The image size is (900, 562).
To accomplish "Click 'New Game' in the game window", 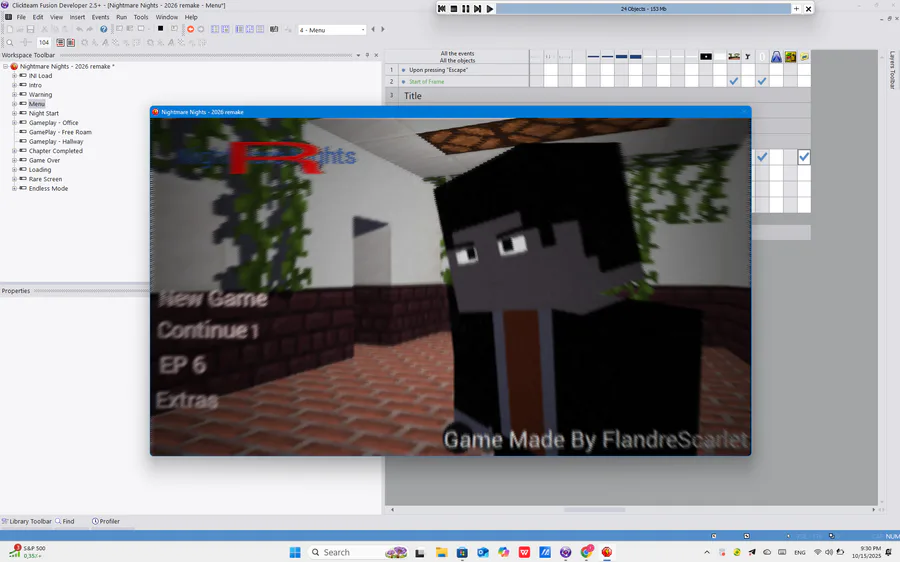I will [x=213, y=299].
